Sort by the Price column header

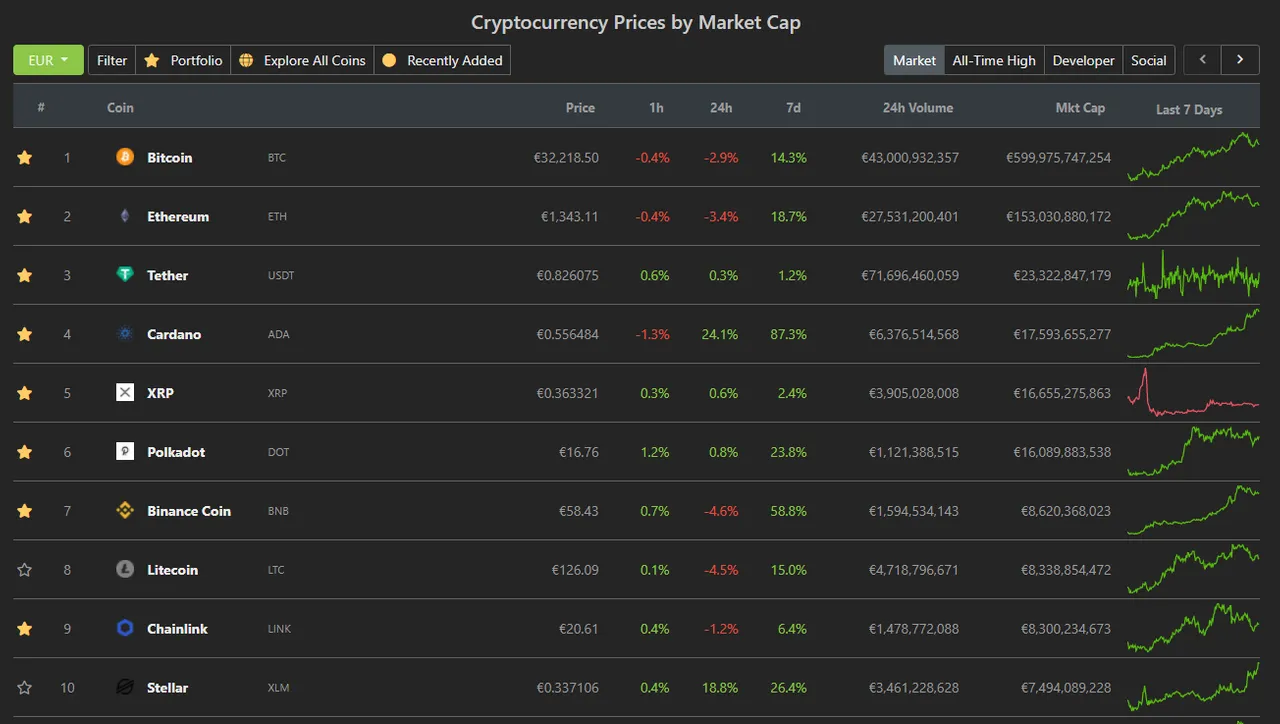(580, 107)
